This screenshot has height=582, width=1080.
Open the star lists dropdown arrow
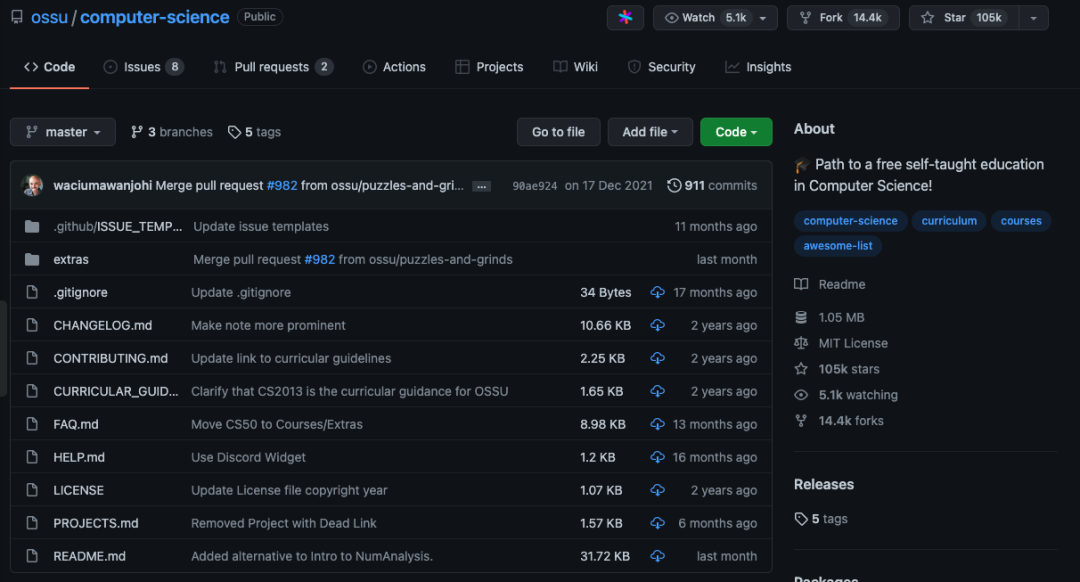point(1033,17)
